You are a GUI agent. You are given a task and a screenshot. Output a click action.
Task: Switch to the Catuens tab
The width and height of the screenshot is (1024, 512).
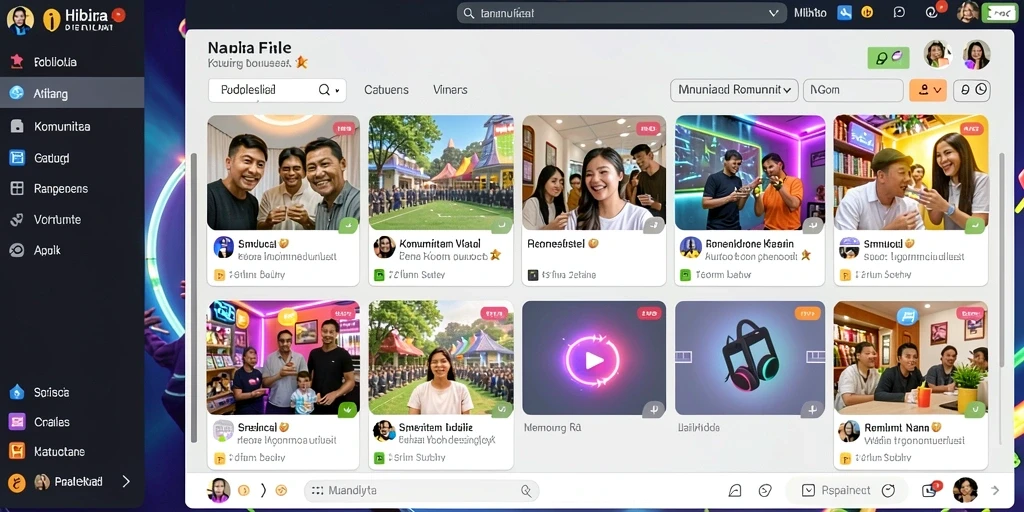386,90
